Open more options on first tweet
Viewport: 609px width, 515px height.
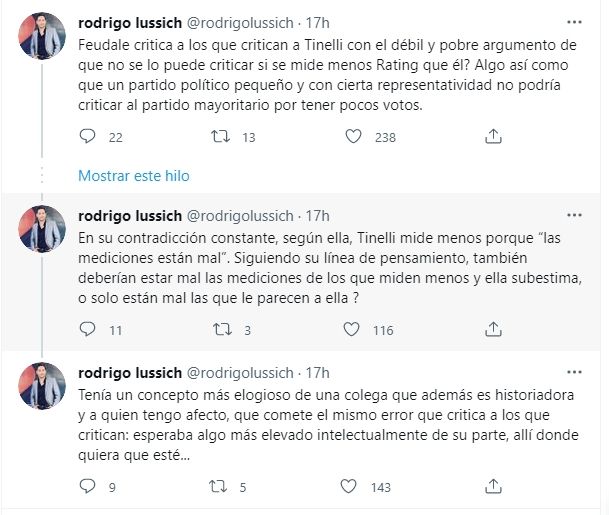click(x=573, y=21)
